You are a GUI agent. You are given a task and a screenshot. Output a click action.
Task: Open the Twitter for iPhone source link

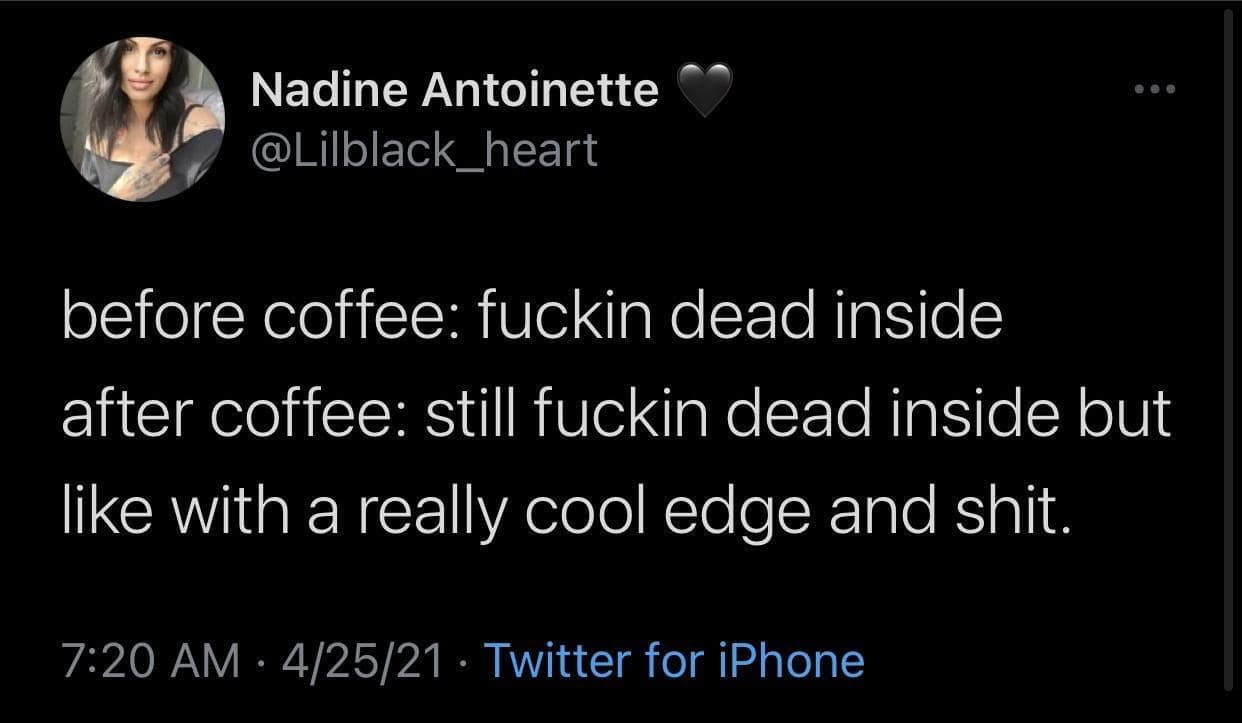pyautogui.click(x=673, y=661)
